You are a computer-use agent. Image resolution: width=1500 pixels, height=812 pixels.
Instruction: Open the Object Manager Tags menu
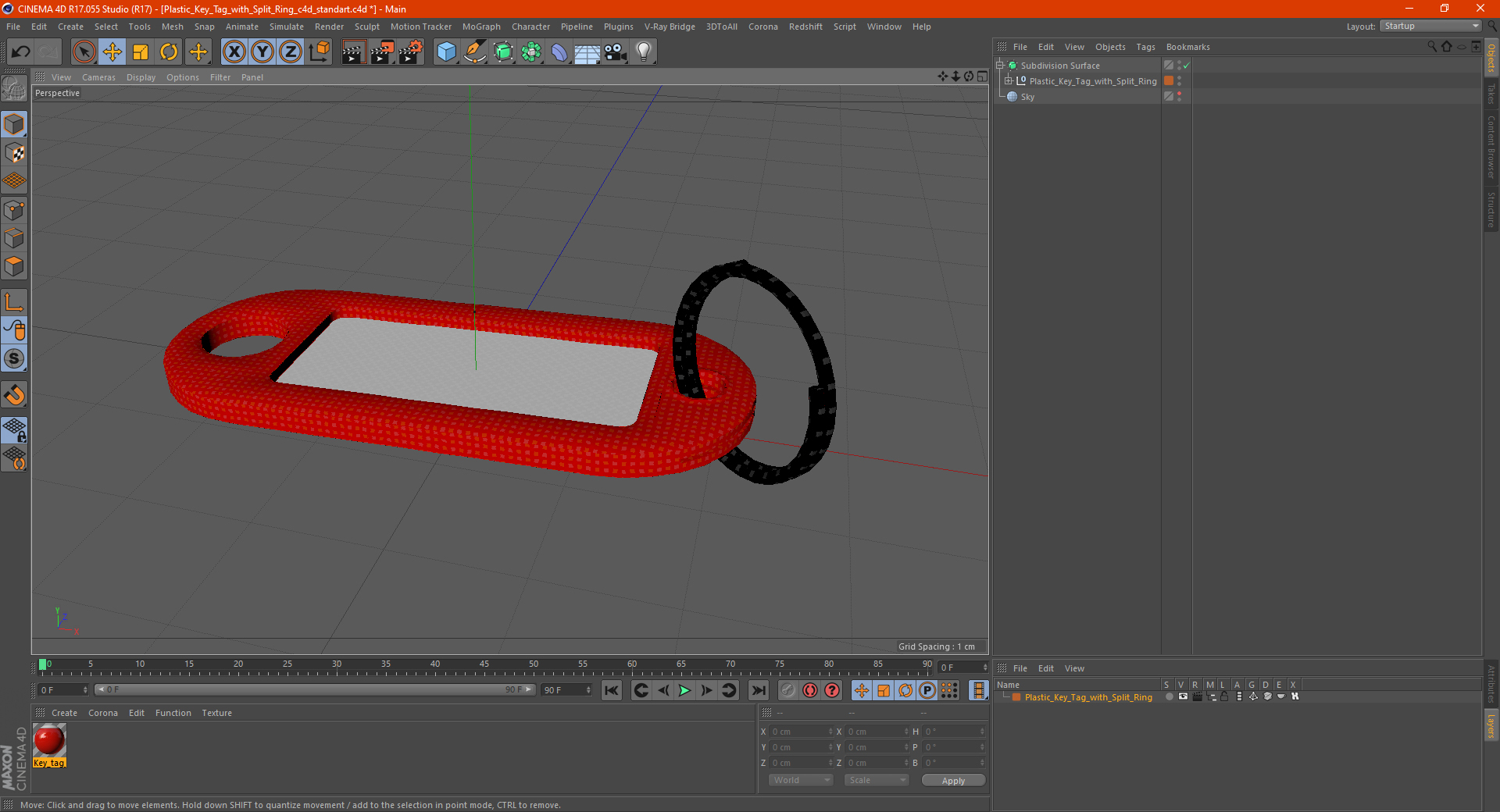click(1145, 47)
